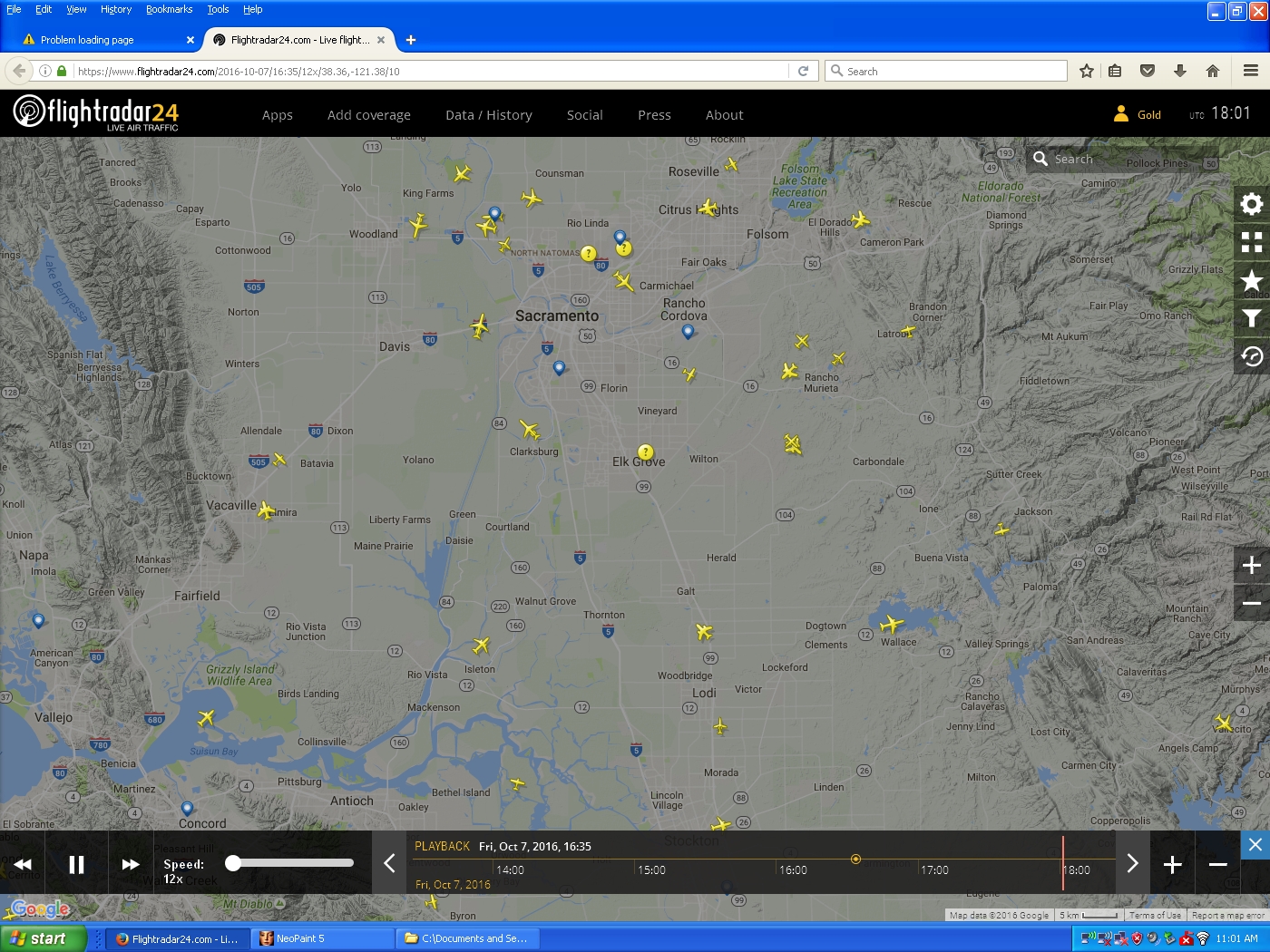This screenshot has width=1270, height=952.
Task: Expand timeline with left chevron arrow
Action: (x=389, y=863)
